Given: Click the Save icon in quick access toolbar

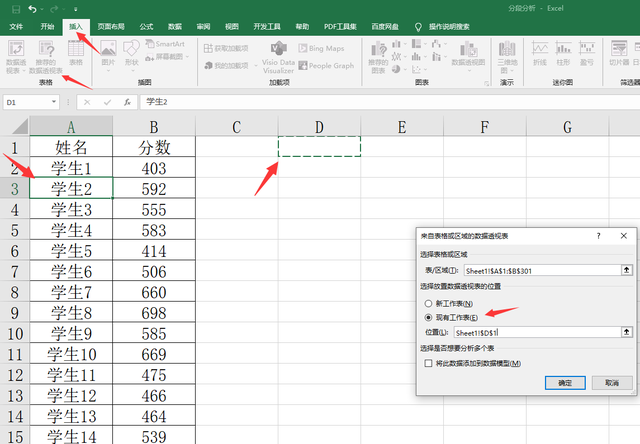Looking at the screenshot, I should pos(16,9).
